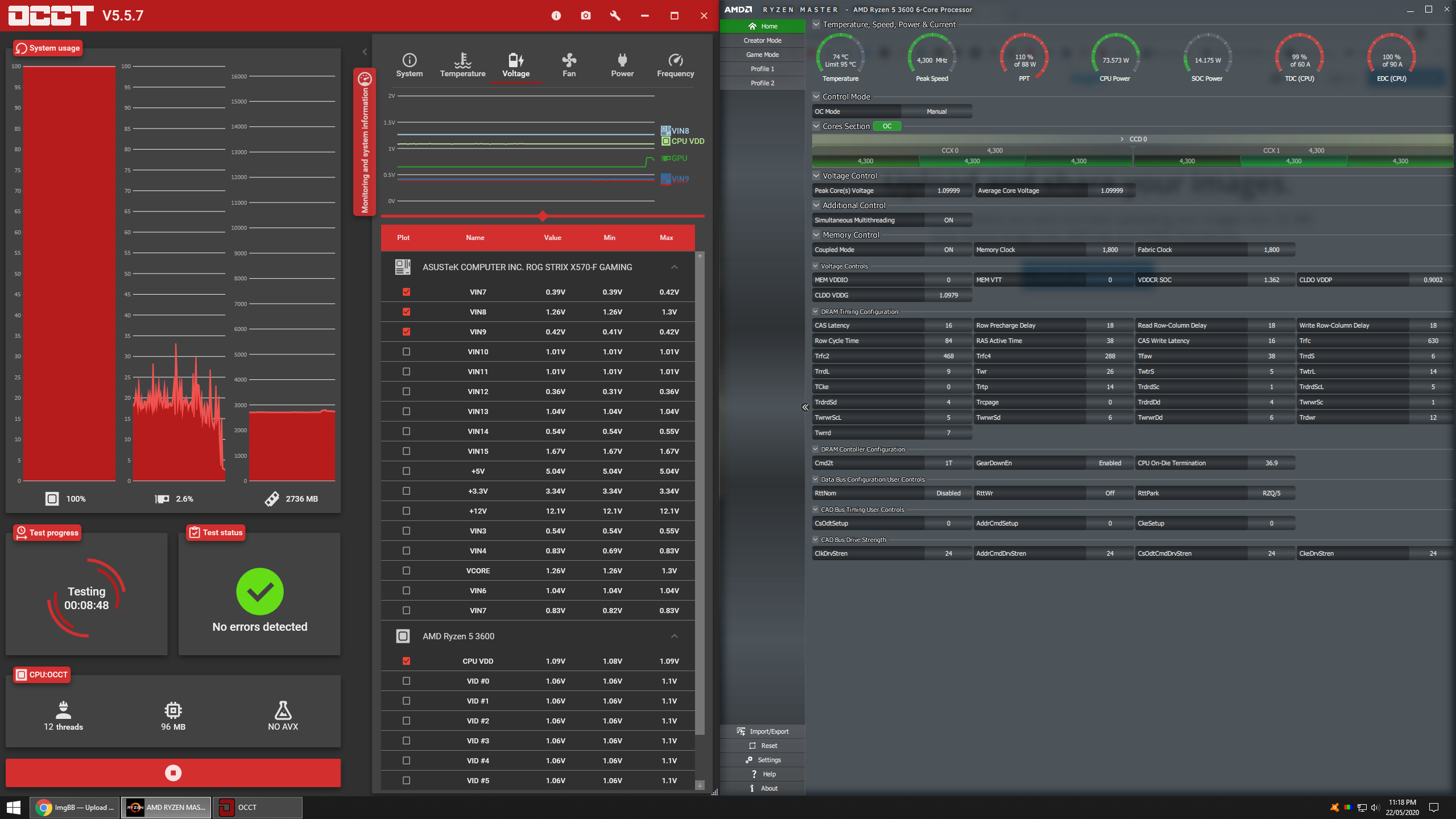Uncheck the first VIN7 plot checkbox

click(x=406, y=292)
